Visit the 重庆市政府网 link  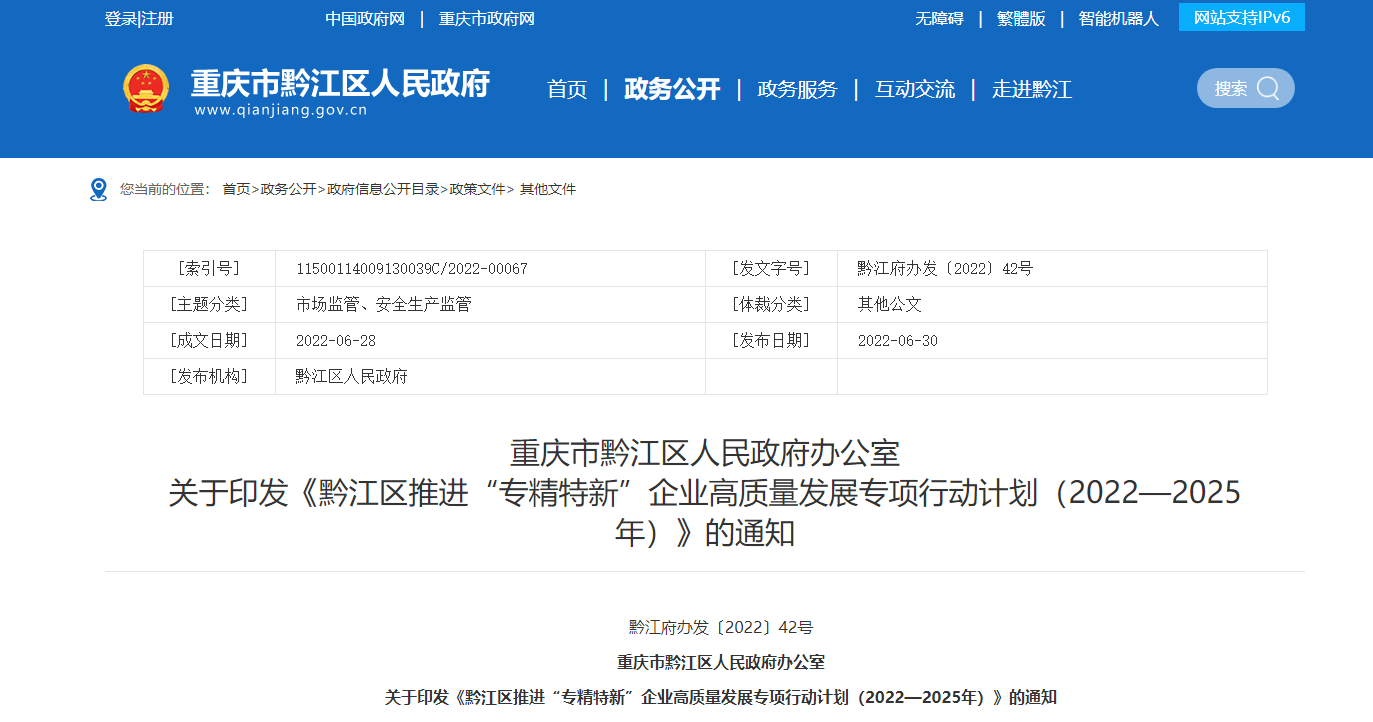pos(487,19)
